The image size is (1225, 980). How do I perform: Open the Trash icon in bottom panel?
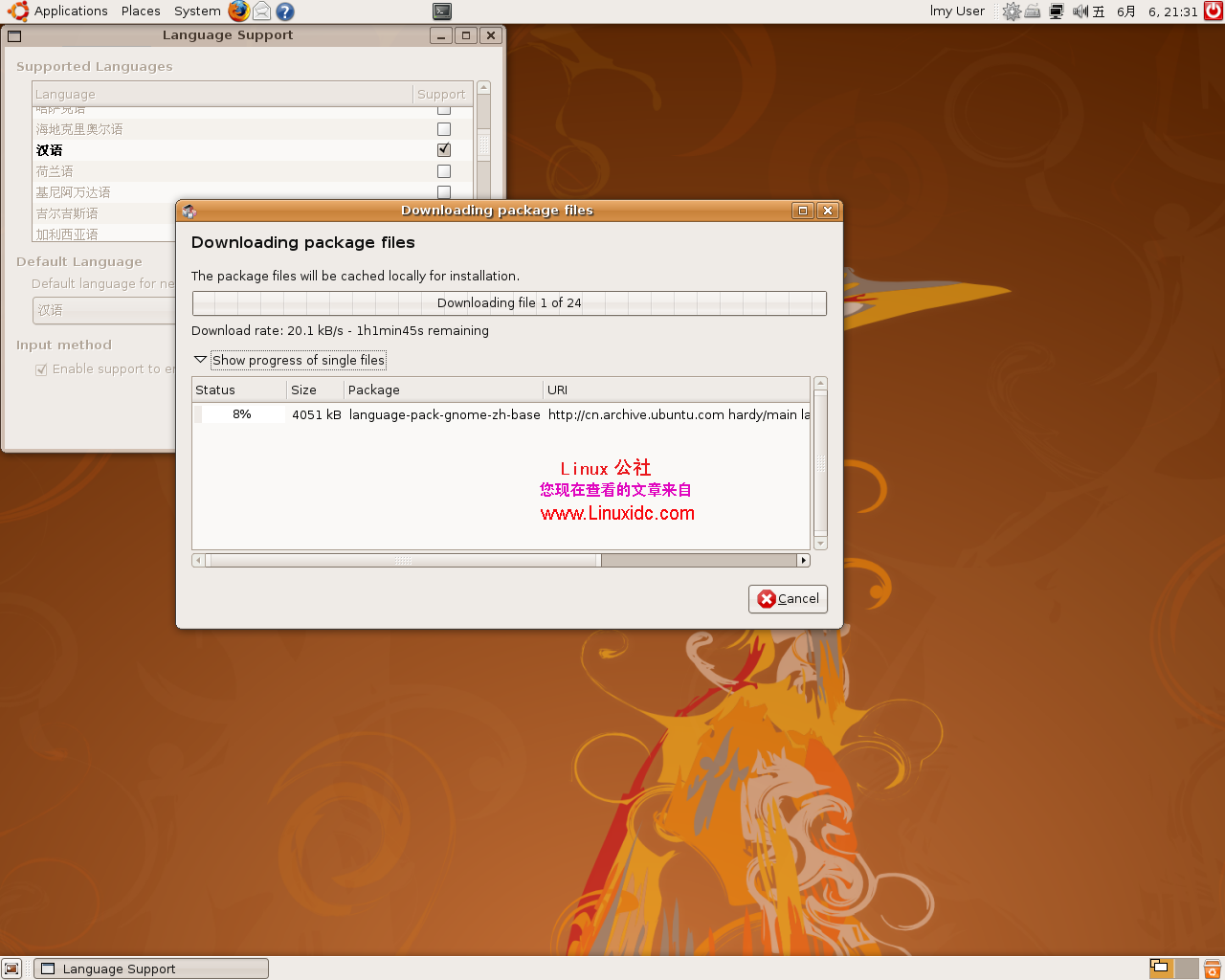[1212, 968]
